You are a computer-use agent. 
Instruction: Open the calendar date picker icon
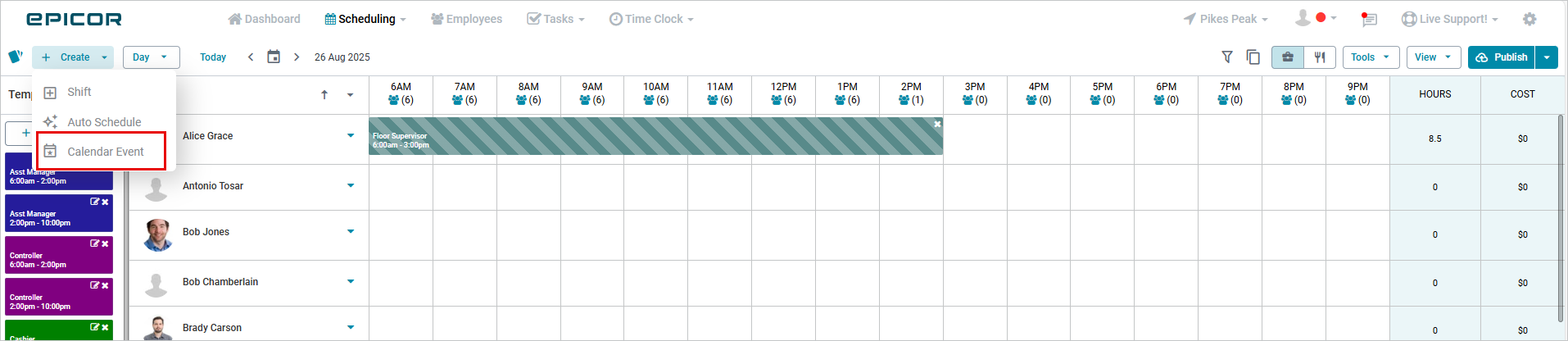pyautogui.click(x=274, y=57)
